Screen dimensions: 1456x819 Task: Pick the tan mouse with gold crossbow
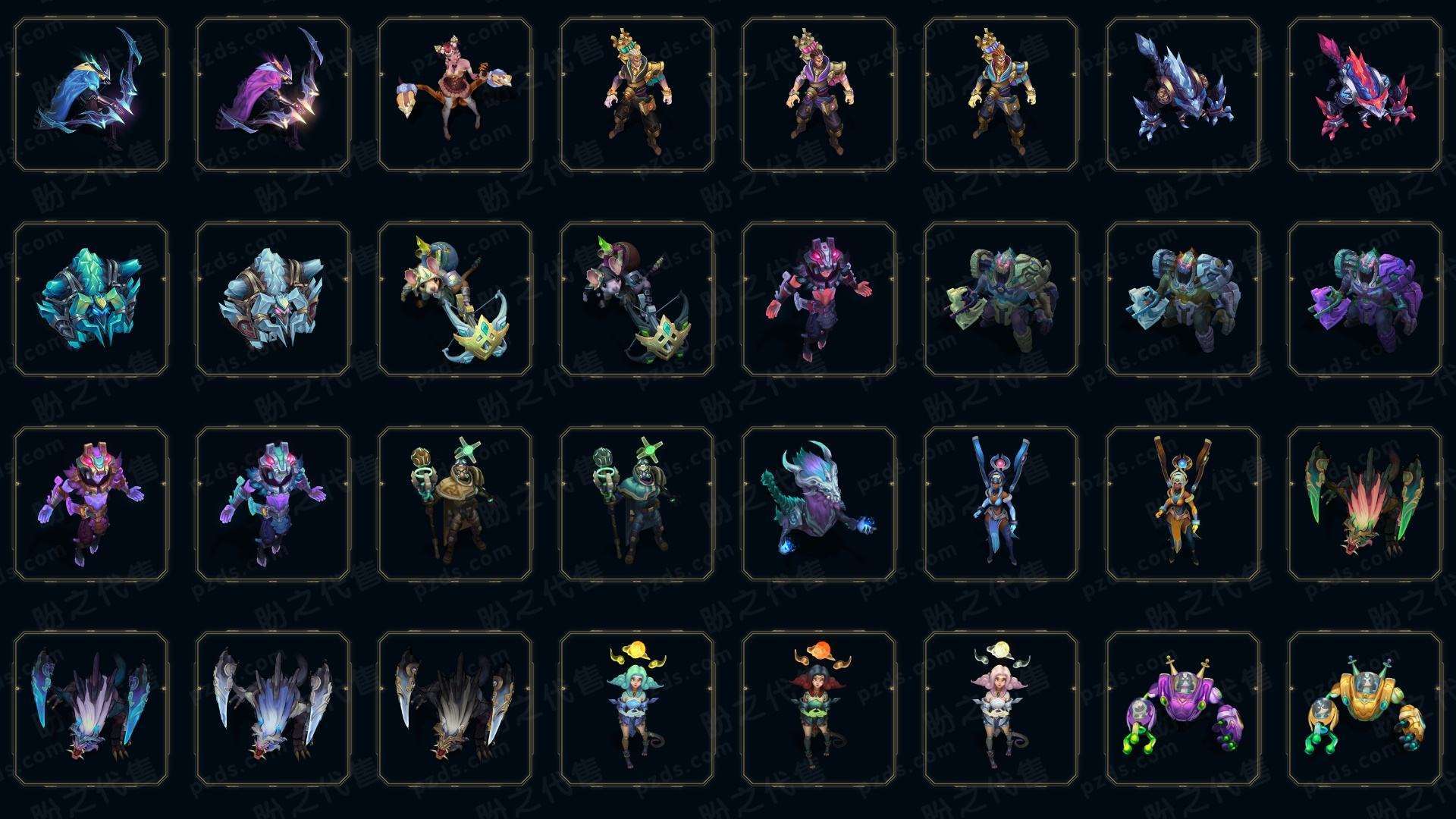click(x=455, y=299)
